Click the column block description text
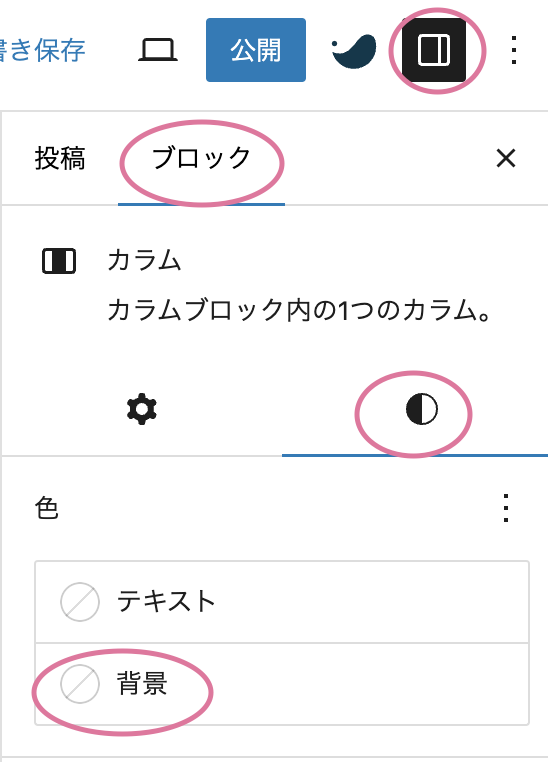 coord(299,310)
